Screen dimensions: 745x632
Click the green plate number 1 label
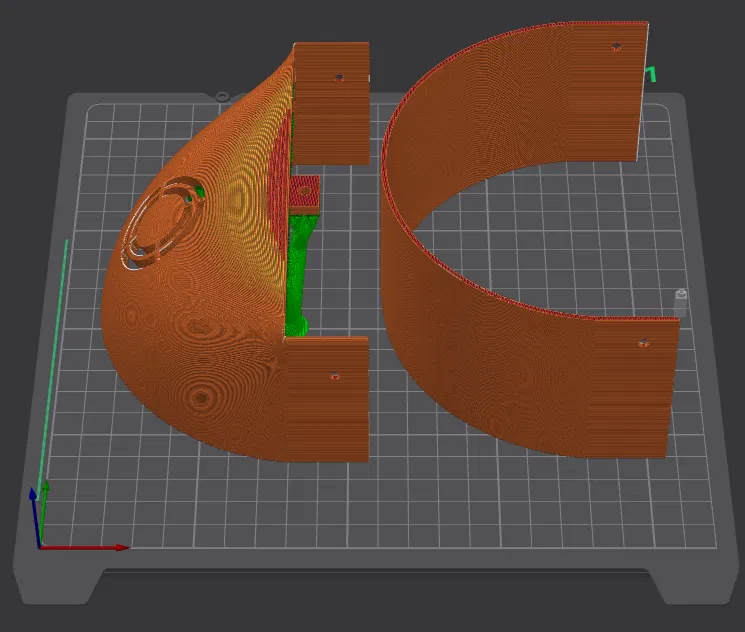point(651,74)
